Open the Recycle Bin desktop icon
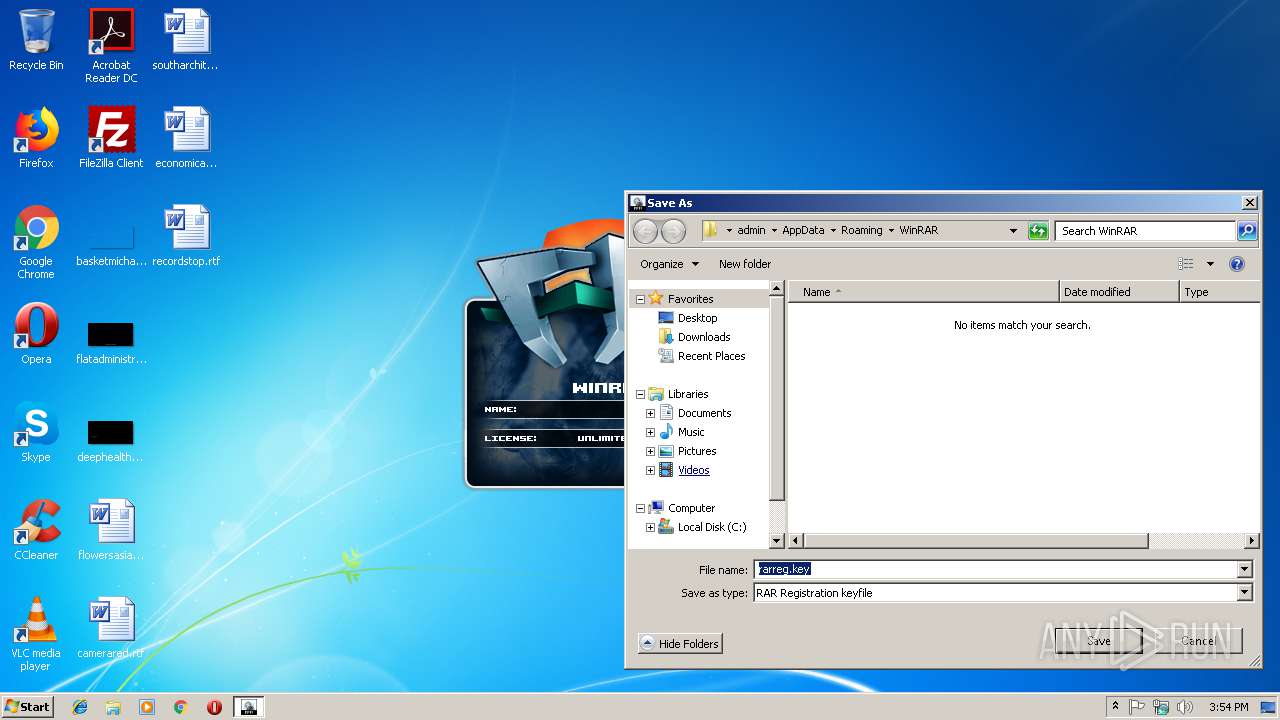The width and height of the screenshot is (1280, 720). pos(36,40)
